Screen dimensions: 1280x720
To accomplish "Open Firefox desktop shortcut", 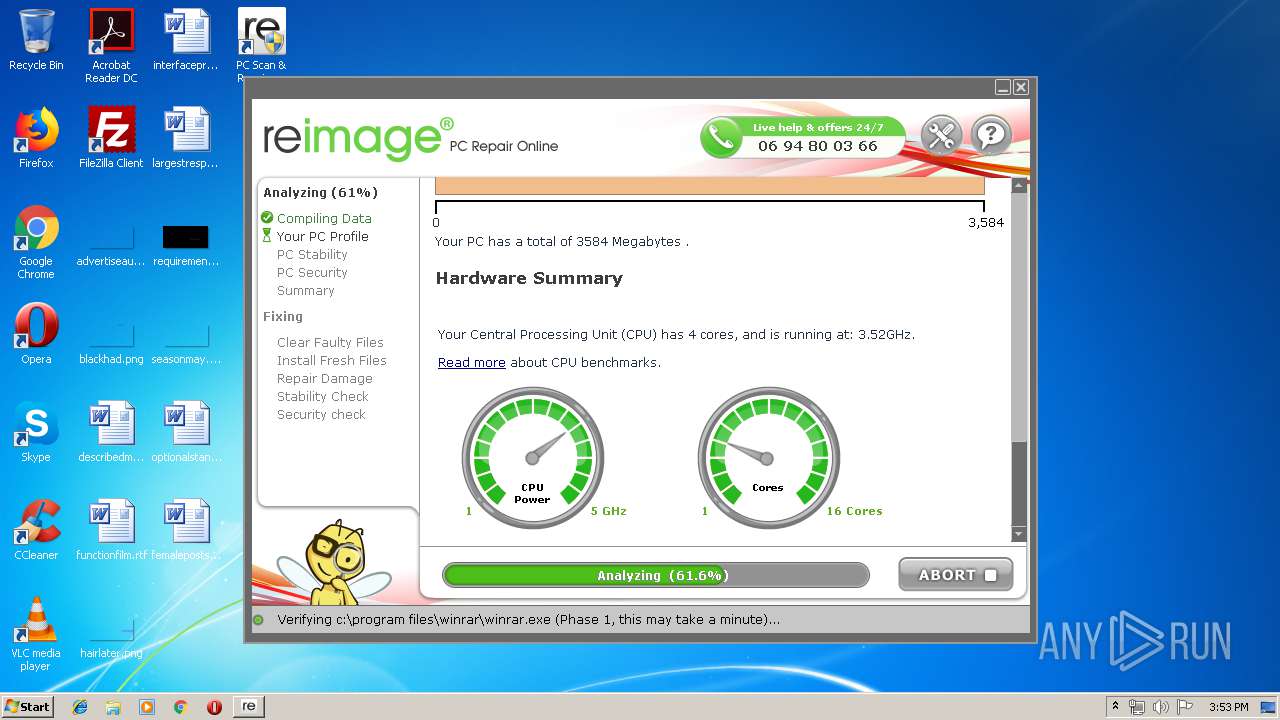I will (36, 138).
